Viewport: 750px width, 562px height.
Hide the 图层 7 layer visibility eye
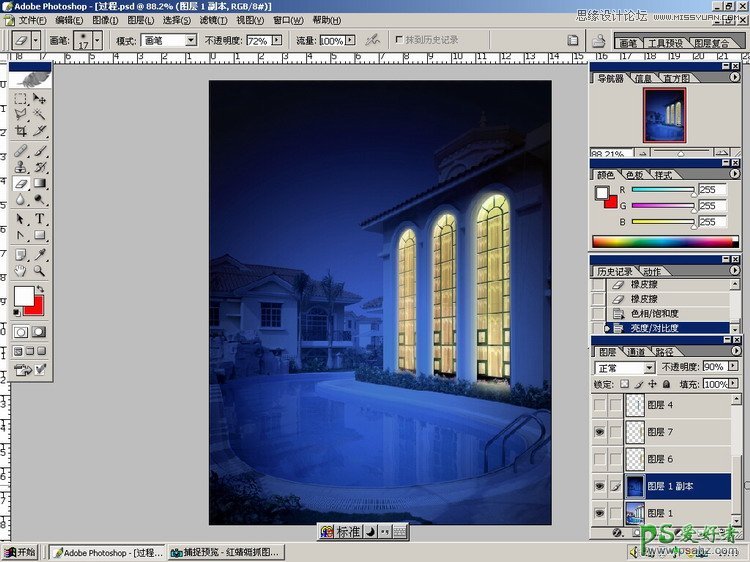(599, 432)
